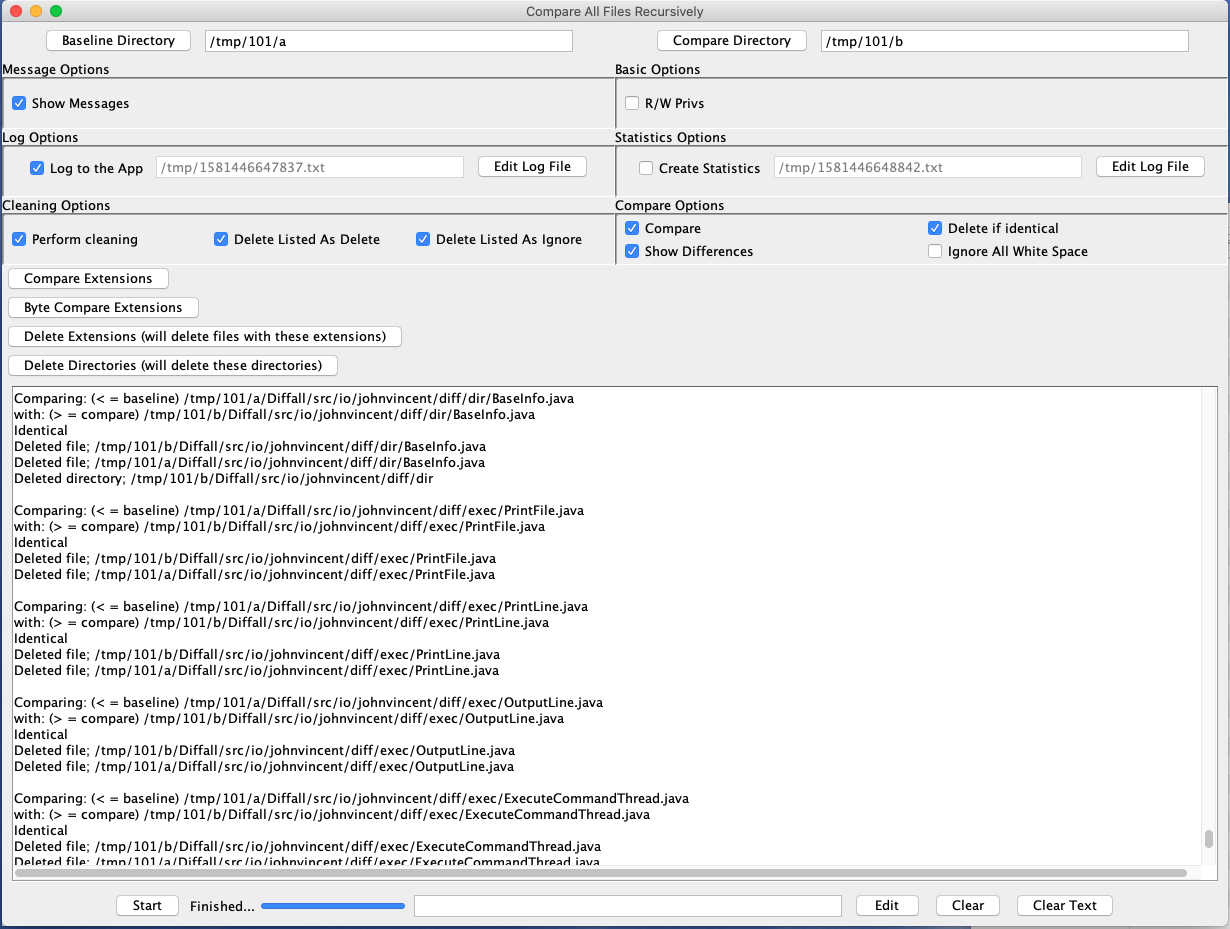The width and height of the screenshot is (1230, 929).
Task: Click Edit Log File under Log Options
Action: 532,167
